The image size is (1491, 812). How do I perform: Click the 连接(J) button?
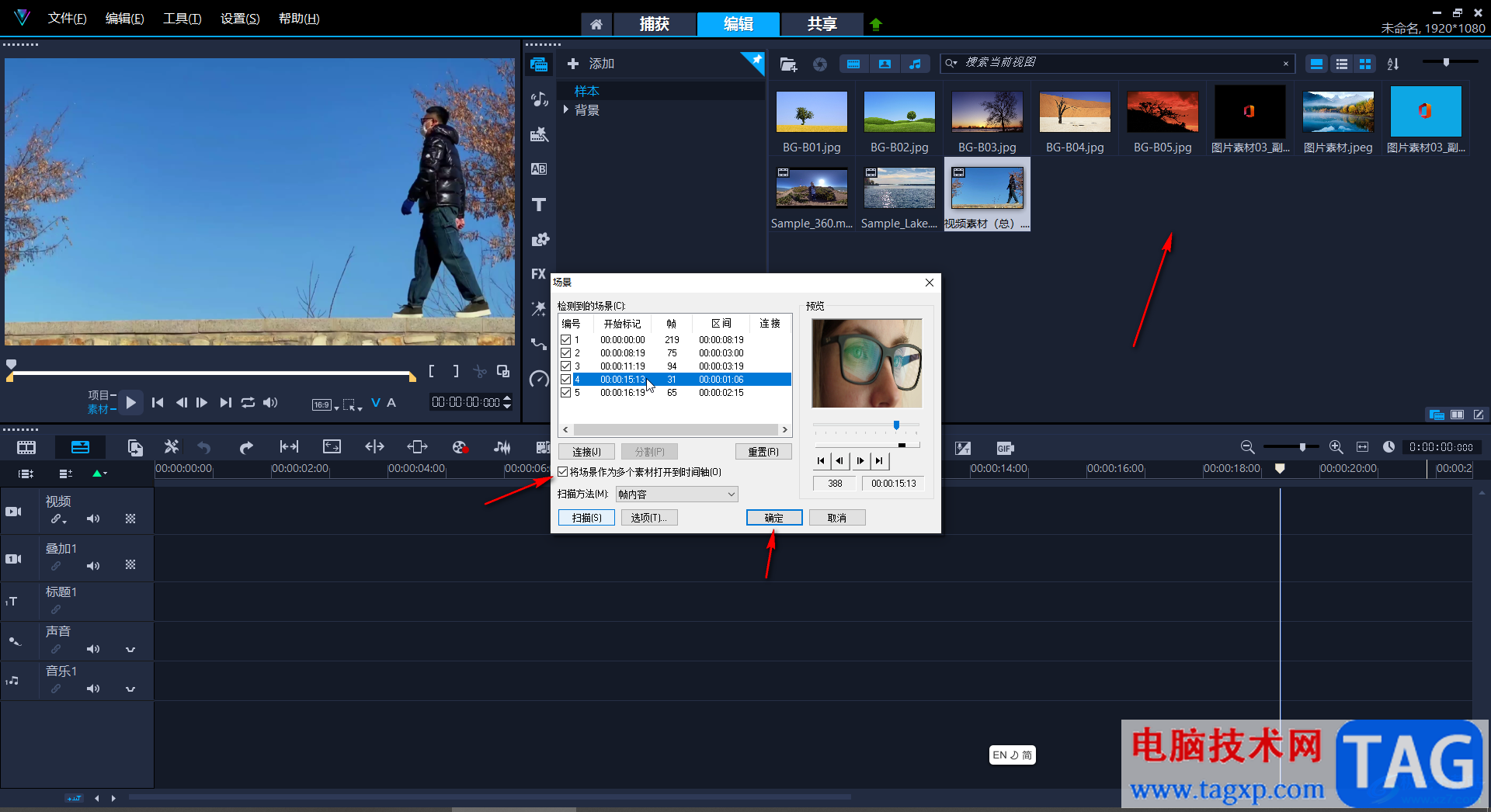coord(586,452)
